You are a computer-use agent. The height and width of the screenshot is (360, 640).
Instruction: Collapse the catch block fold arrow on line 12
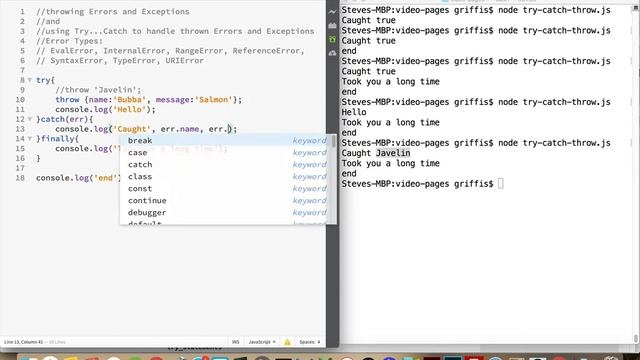pos(30,119)
